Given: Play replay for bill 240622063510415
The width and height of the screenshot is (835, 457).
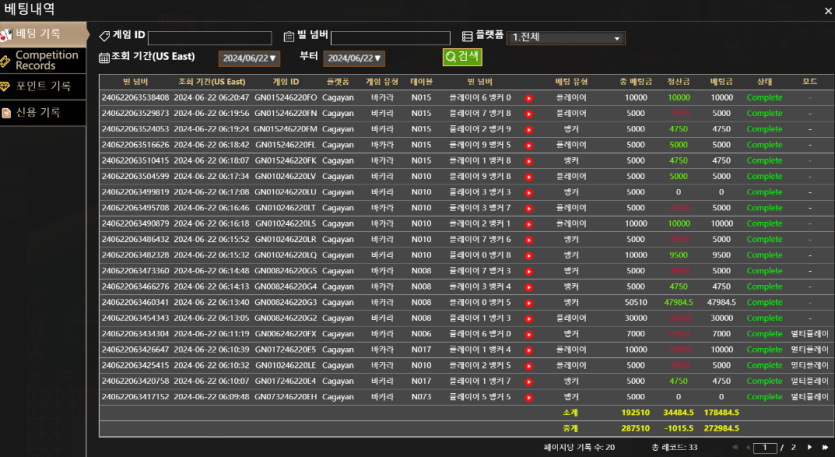Looking at the screenshot, I should [x=529, y=161].
